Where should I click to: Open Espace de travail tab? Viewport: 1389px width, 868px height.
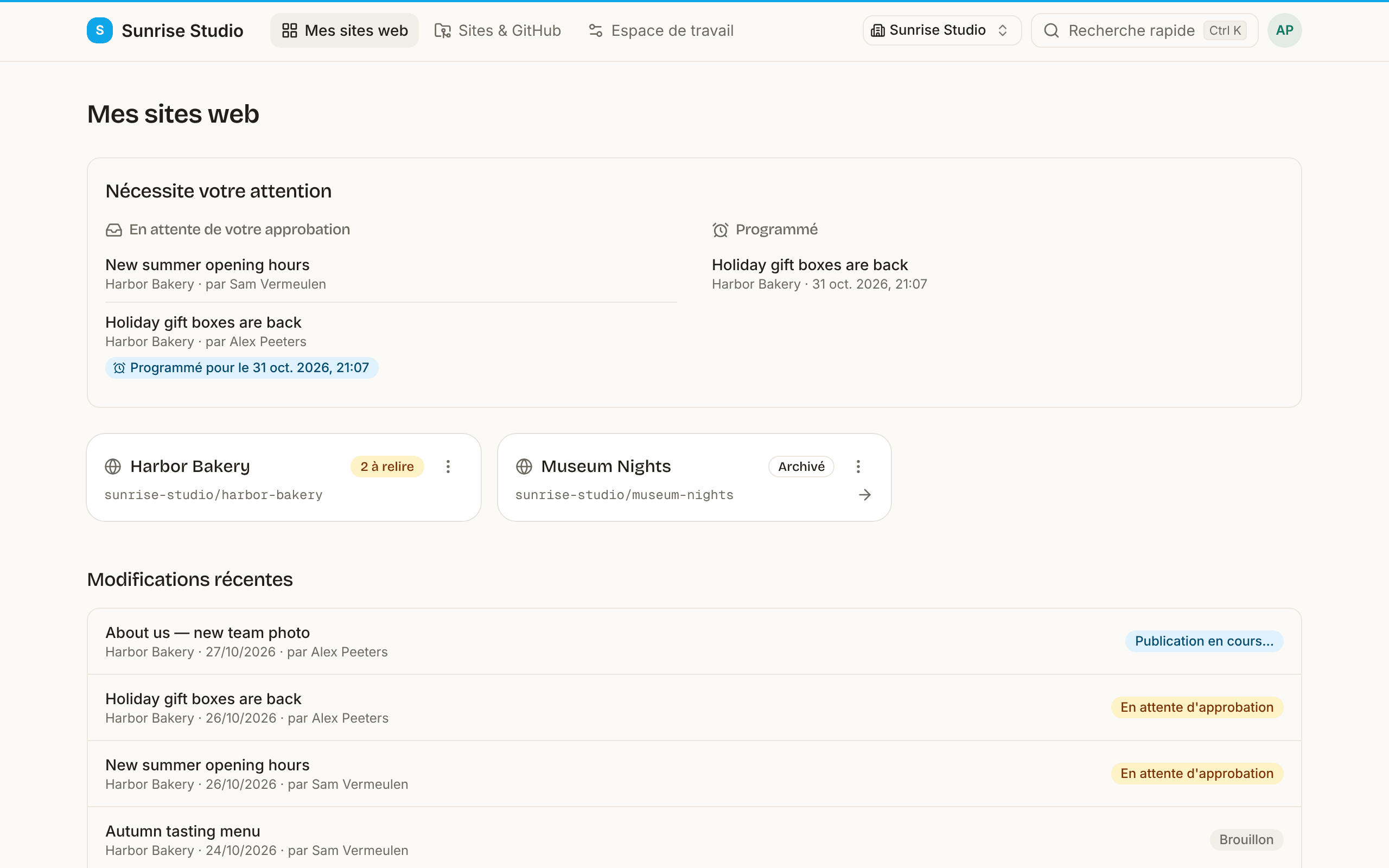tap(661, 30)
